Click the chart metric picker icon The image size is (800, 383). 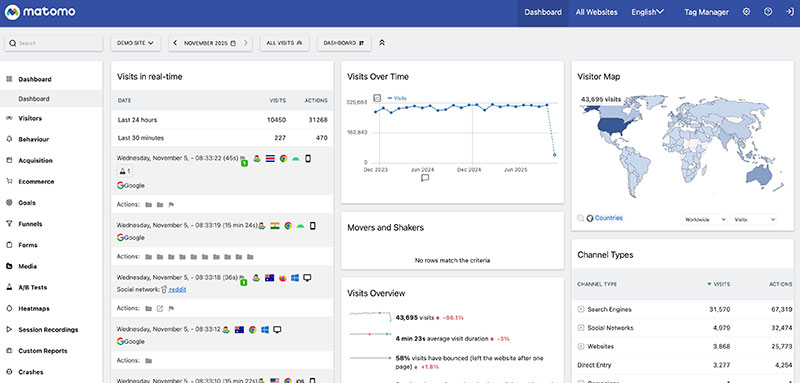(x=378, y=97)
